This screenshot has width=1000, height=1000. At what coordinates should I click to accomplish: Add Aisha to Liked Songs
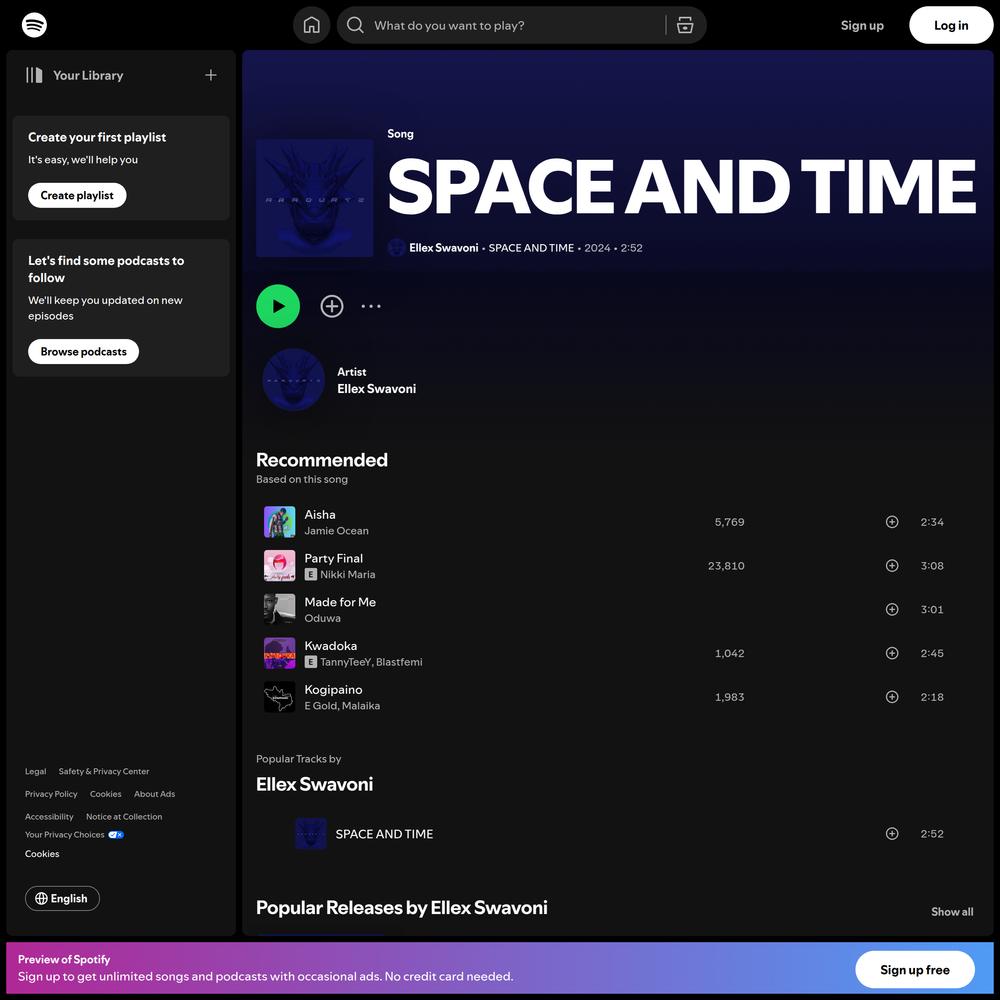coord(892,522)
